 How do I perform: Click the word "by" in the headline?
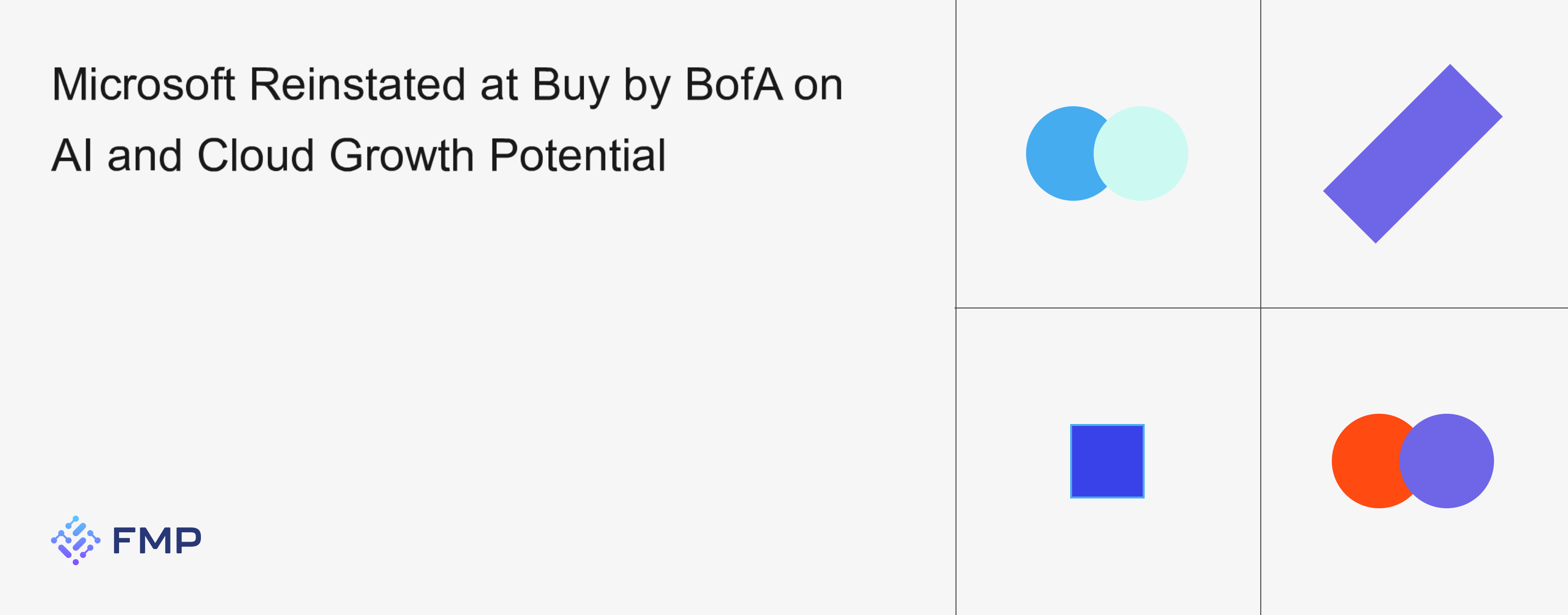click(646, 85)
